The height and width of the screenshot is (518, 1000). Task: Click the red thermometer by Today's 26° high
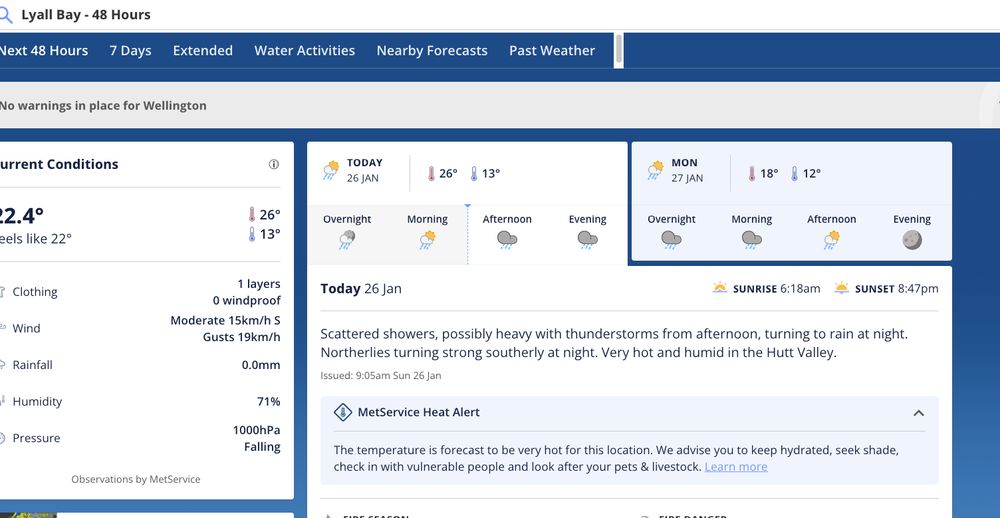coord(431,174)
